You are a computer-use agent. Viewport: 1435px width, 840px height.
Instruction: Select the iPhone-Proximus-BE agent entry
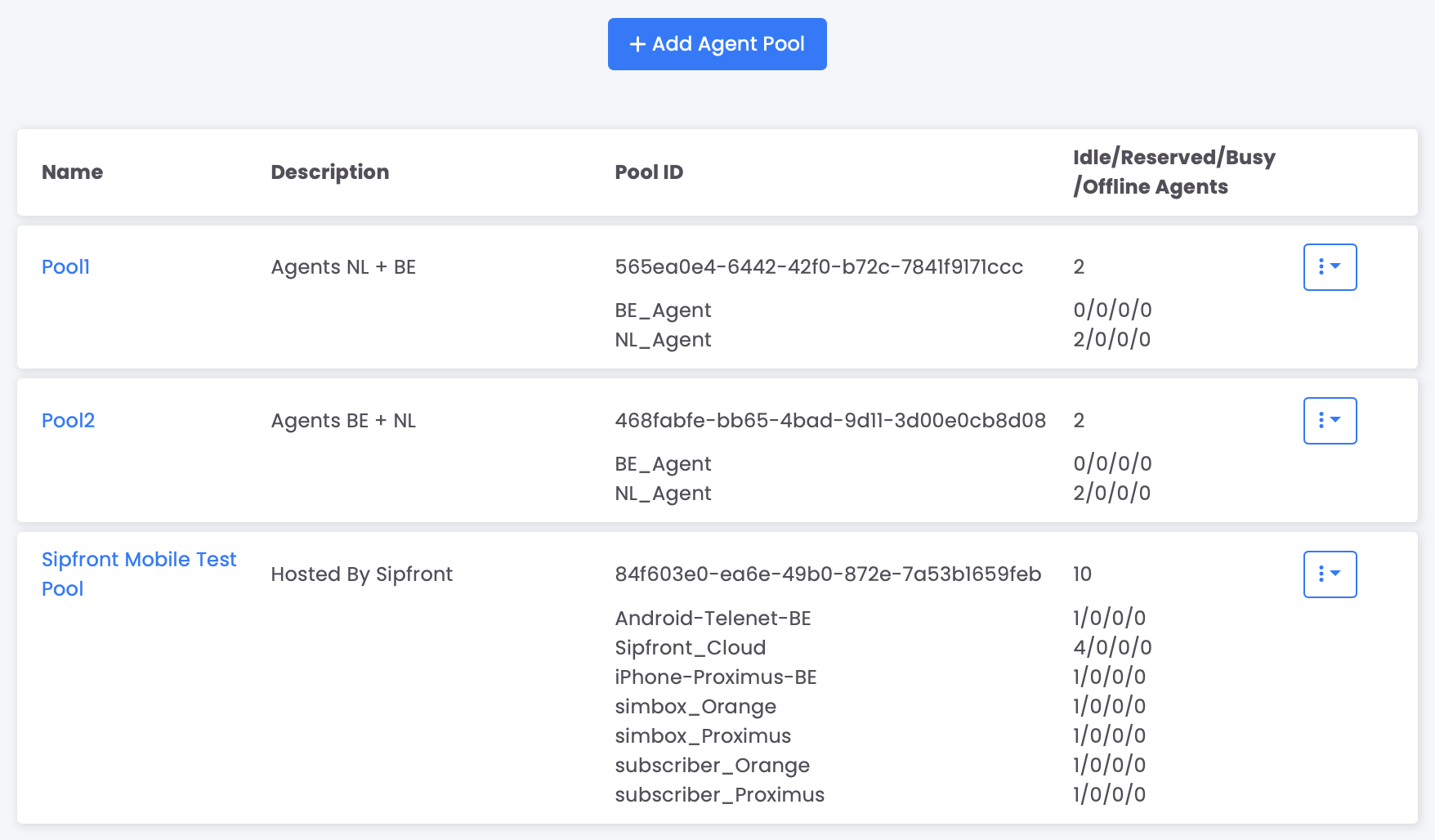tap(715, 677)
